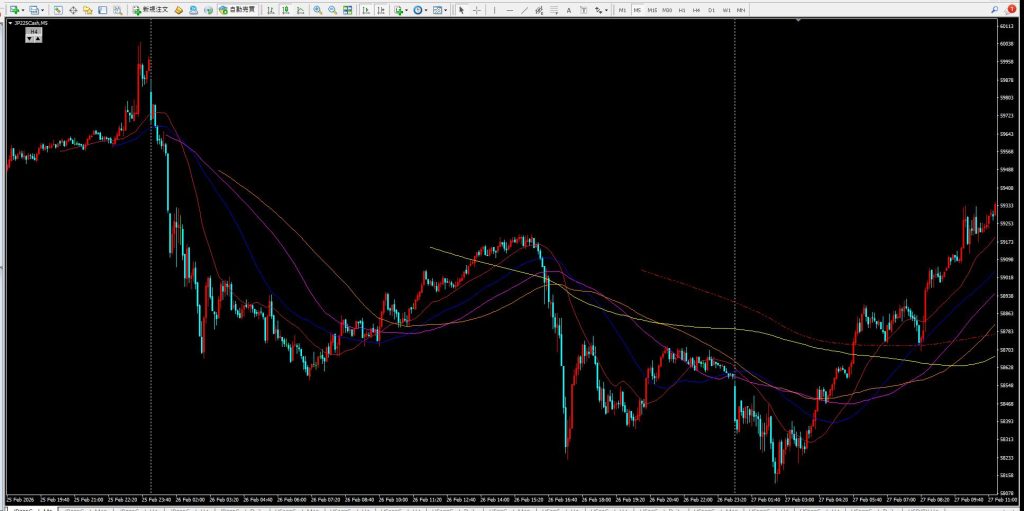Click the tile windows icon
This screenshot has width=1024, height=511.
346,9
